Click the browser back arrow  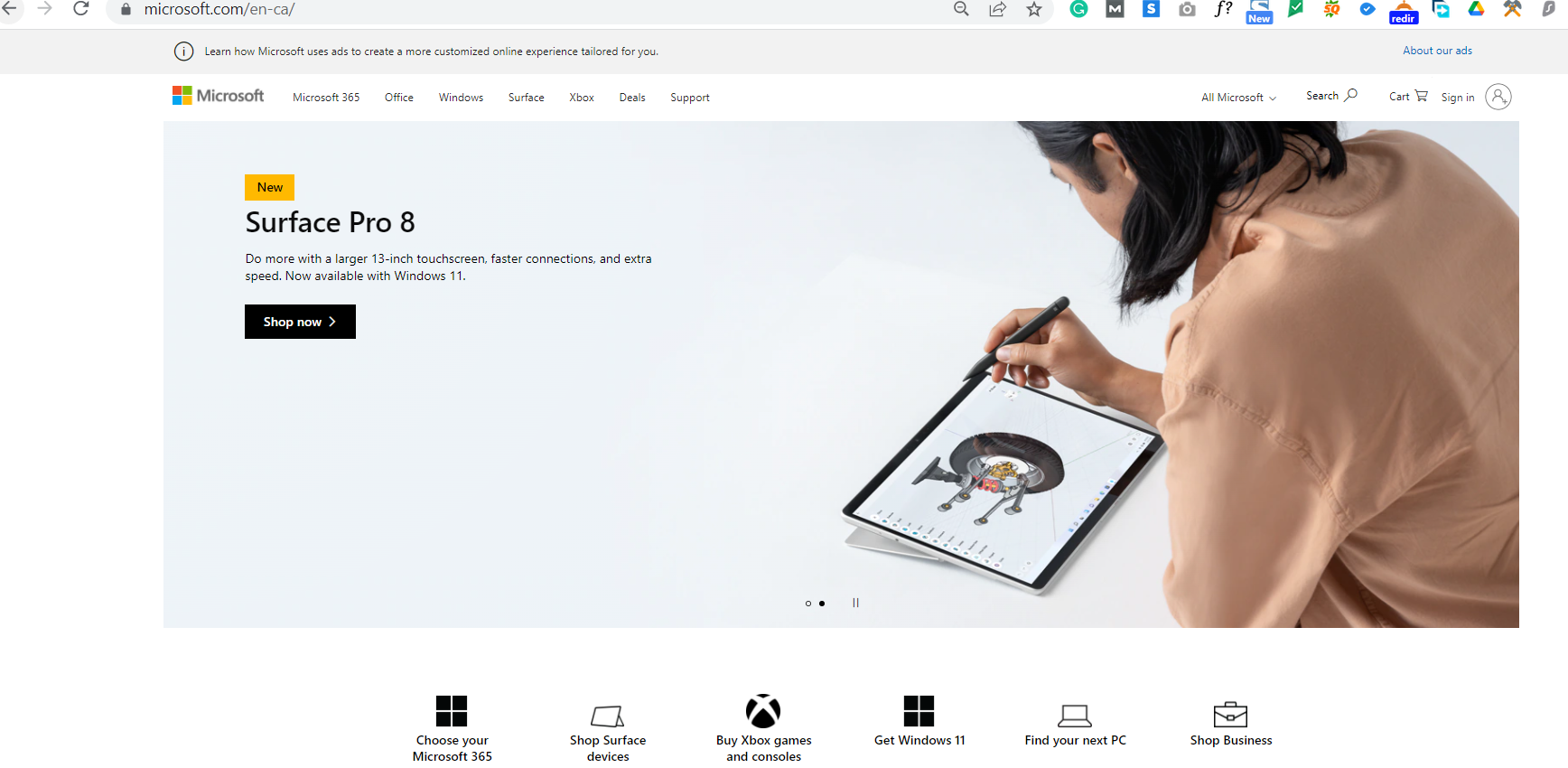tap(9, 9)
